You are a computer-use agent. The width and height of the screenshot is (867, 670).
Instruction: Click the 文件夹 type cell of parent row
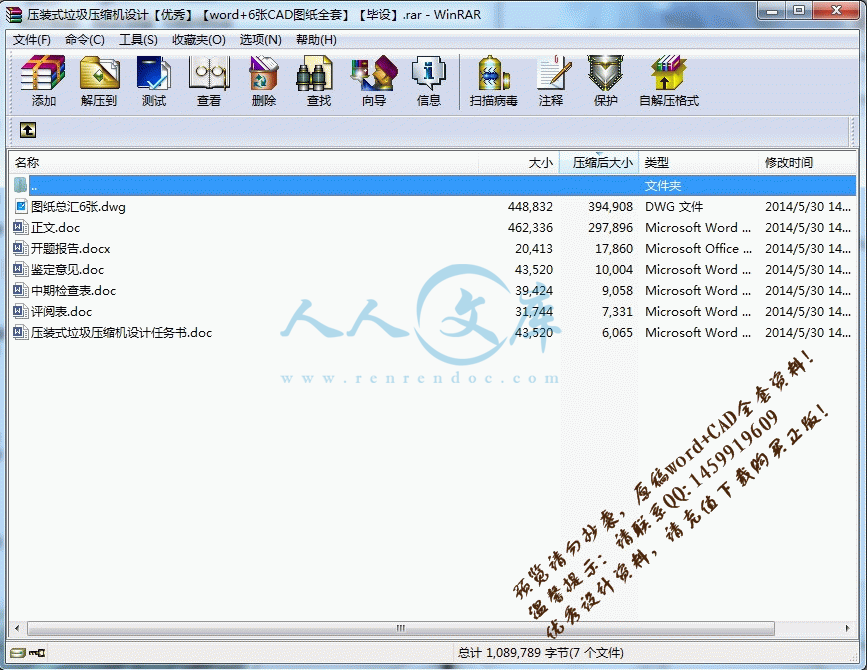(x=662, y=186)
